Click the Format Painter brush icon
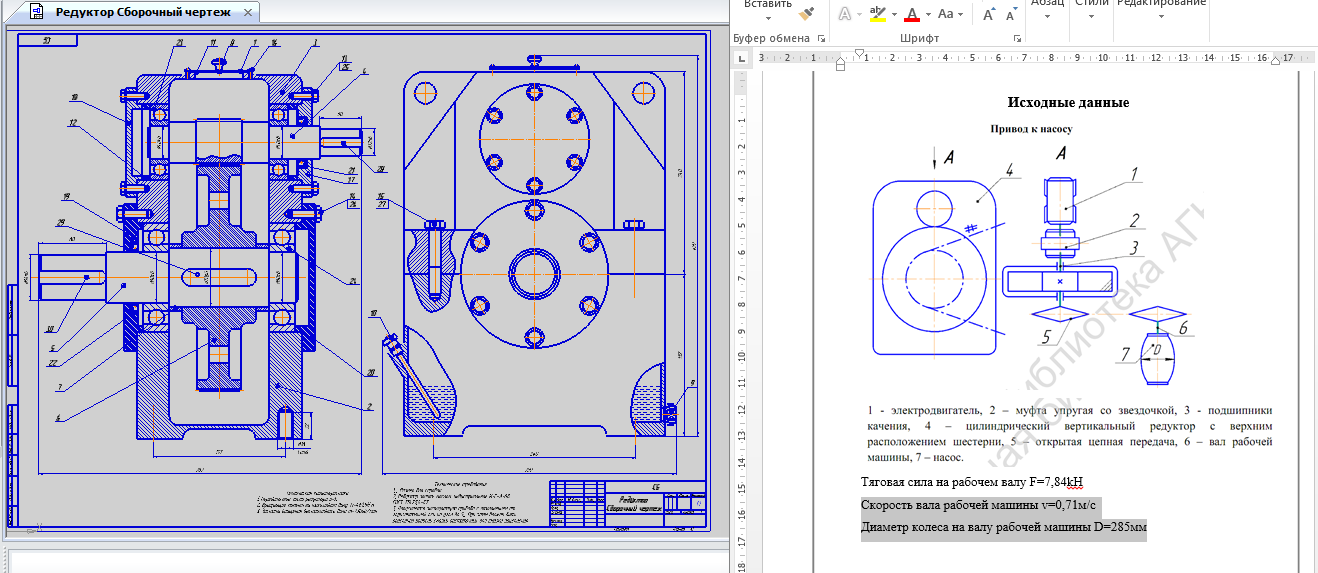1318x573 pixels. pyautogui.click(x=808, y=12)
